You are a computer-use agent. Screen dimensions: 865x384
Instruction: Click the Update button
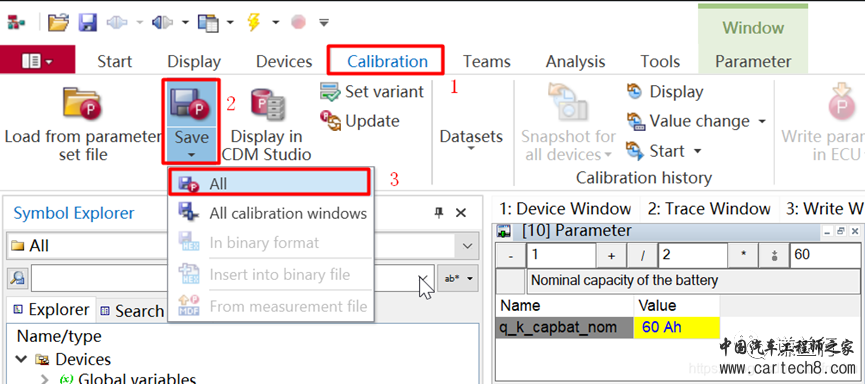click(360, 121)
